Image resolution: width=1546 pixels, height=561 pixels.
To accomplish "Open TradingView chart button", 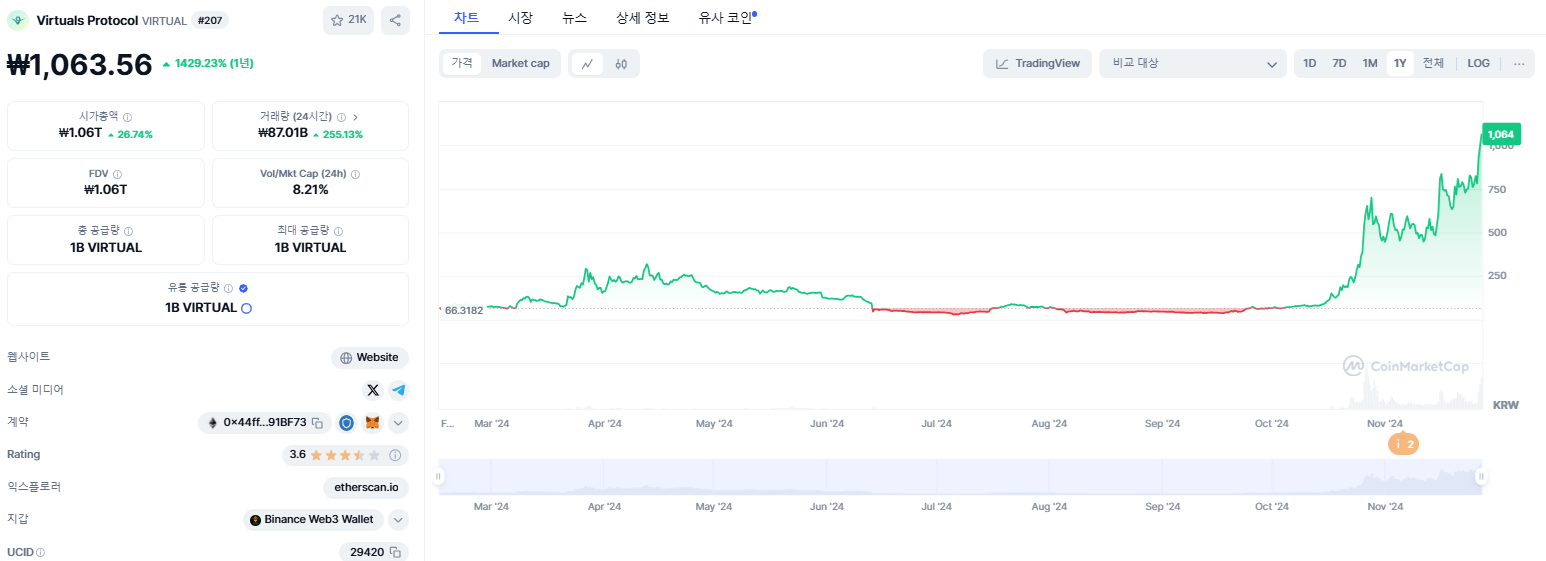I will point(1037,63).
